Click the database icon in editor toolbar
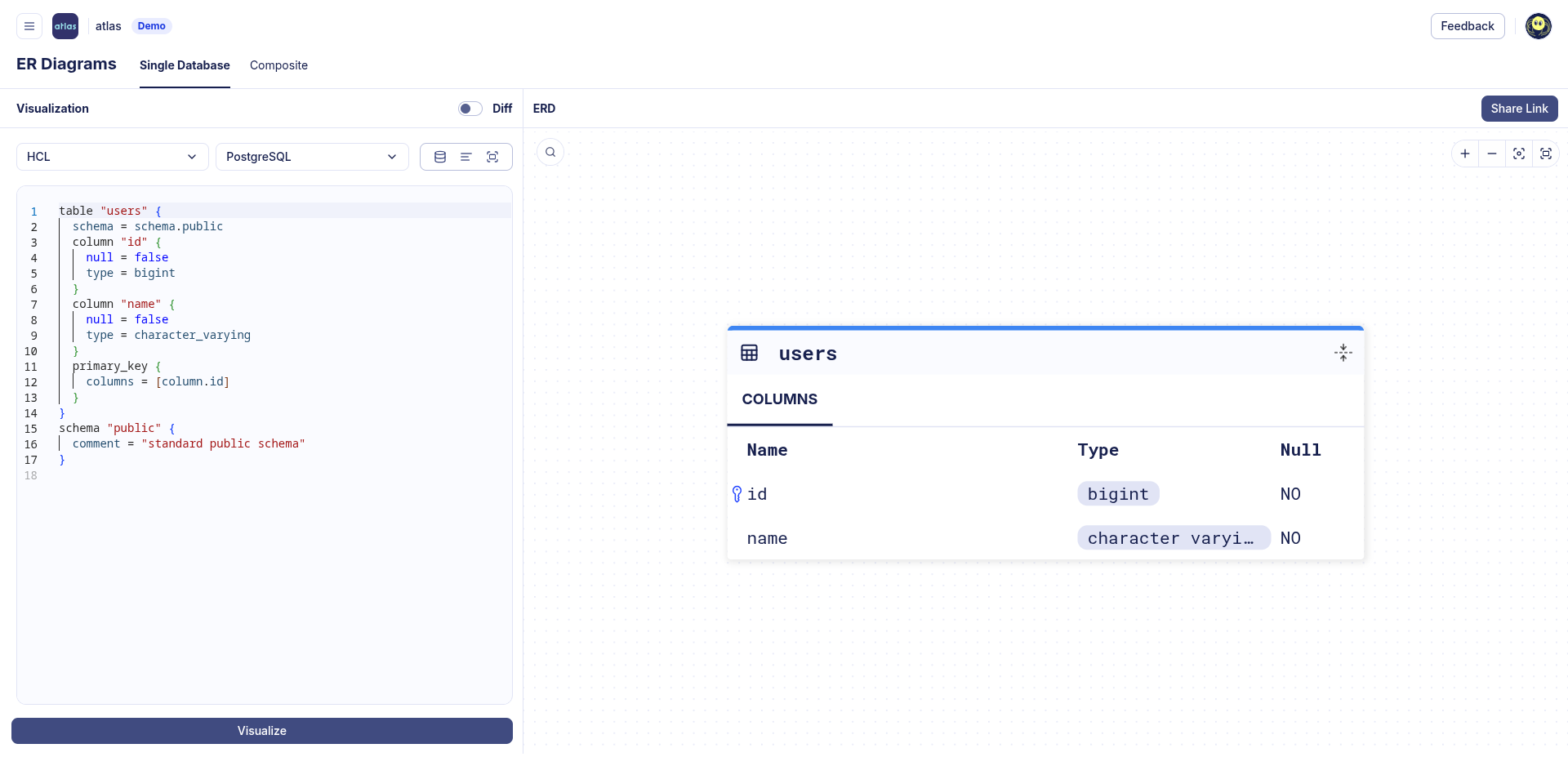Viewport: 1568px width, 757px height. [440, 157]
